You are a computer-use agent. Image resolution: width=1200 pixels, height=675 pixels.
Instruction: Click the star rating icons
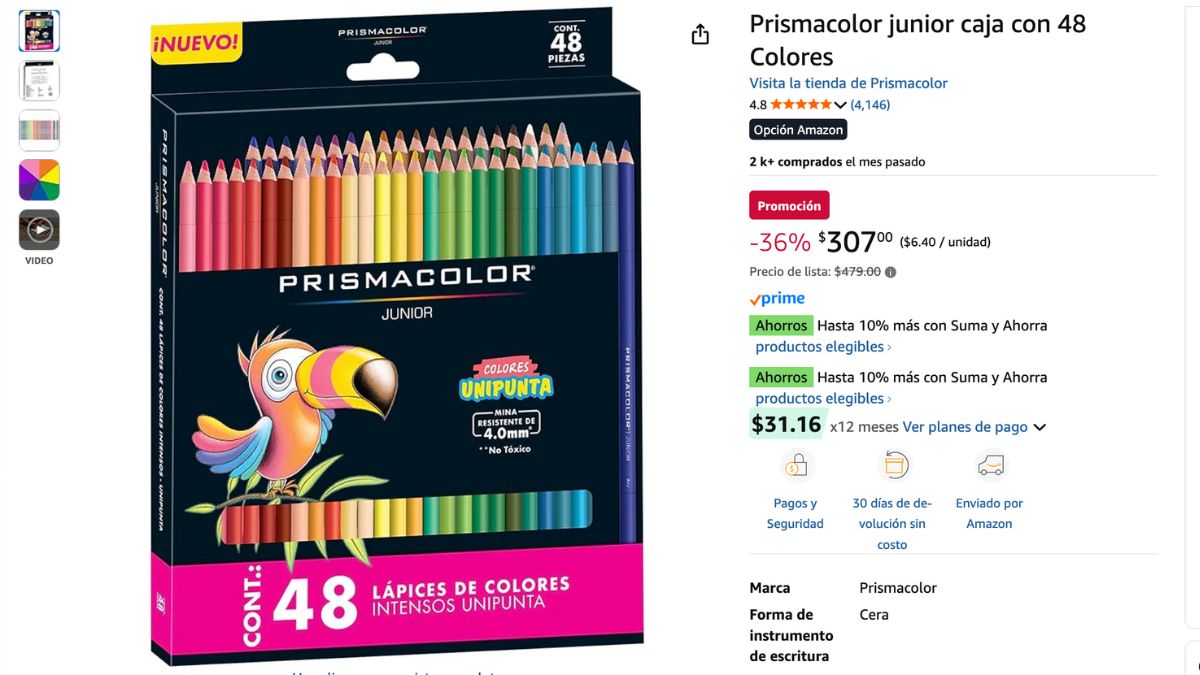tap(801, 105)
